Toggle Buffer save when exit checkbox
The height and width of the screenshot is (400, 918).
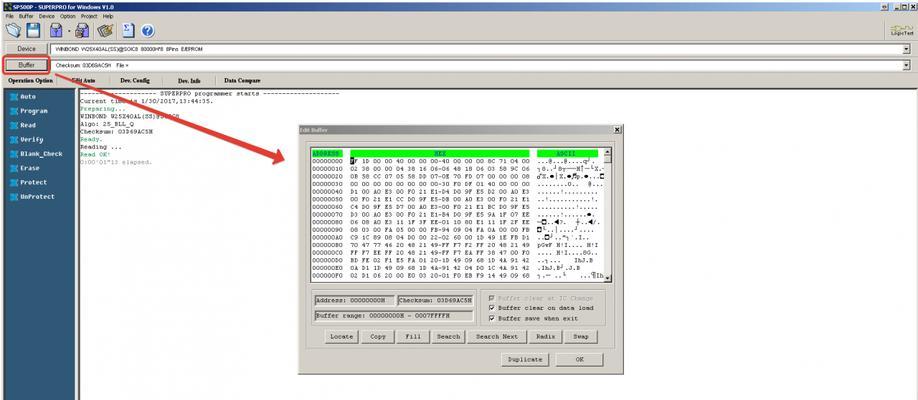click(x=492, y=319)
